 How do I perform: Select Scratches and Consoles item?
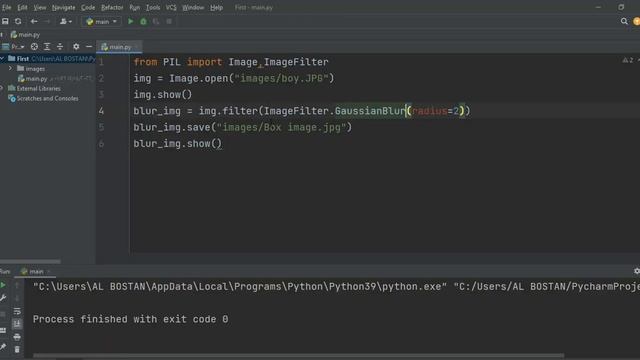[43, 98]
